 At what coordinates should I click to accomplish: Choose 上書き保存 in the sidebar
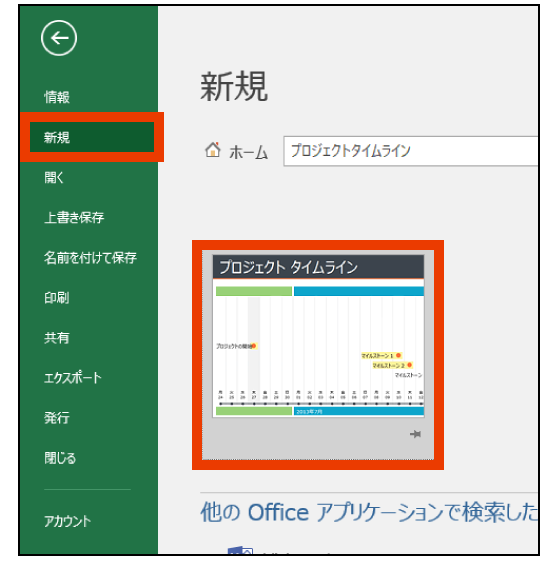74,217
